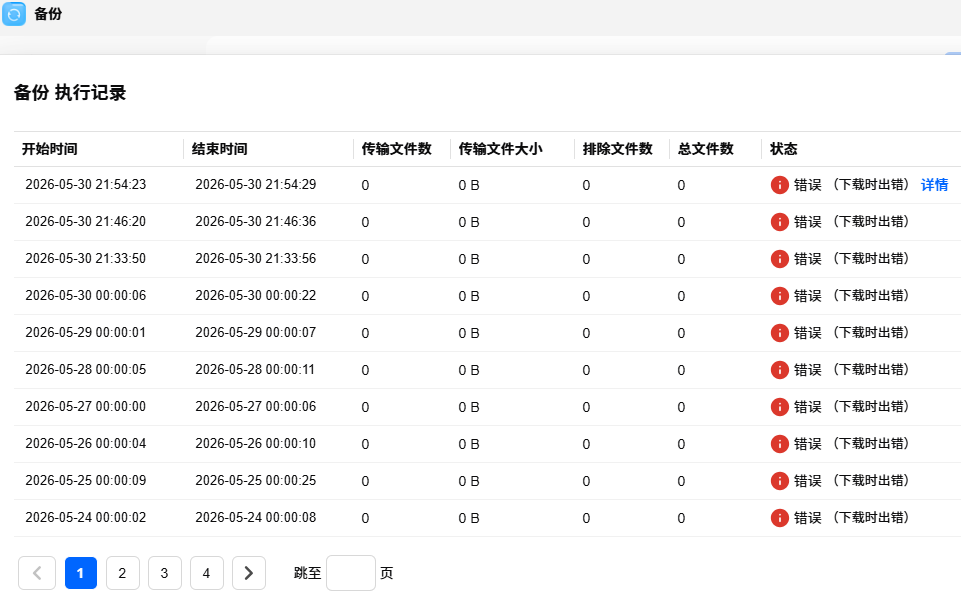Viewport: 961px width, 609px height.
Task: Select end time 2026-05-27 00:00:06
Action: tap(256, 407)
